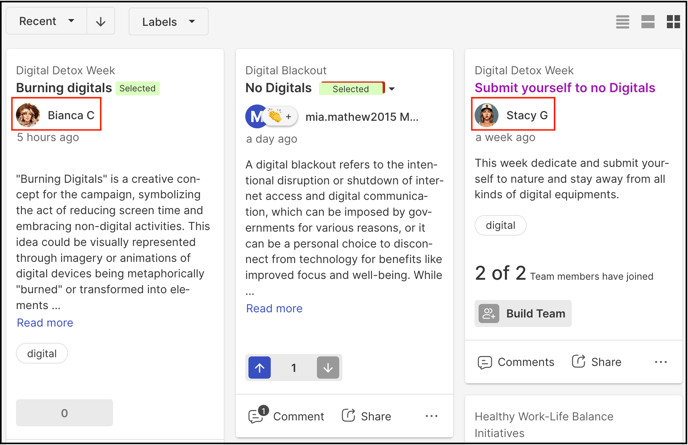Read more of Burning digitals description

(x=45, y=323)
